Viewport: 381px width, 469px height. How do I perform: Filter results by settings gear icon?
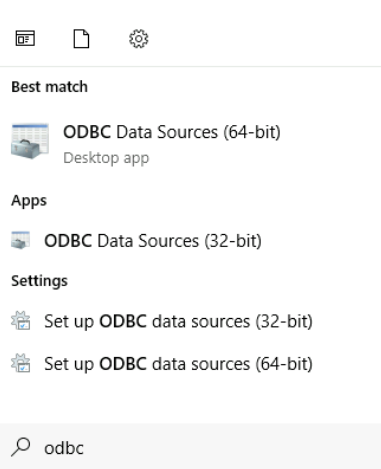[139, 39]
